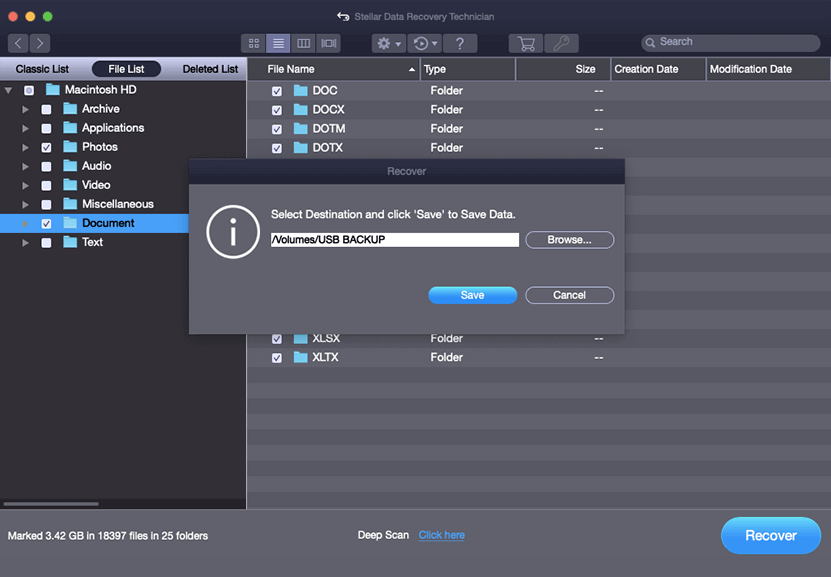Viewport: 831px width, 577px height.
Task: Go forward with the right arrow button
Action: [40, 43]
